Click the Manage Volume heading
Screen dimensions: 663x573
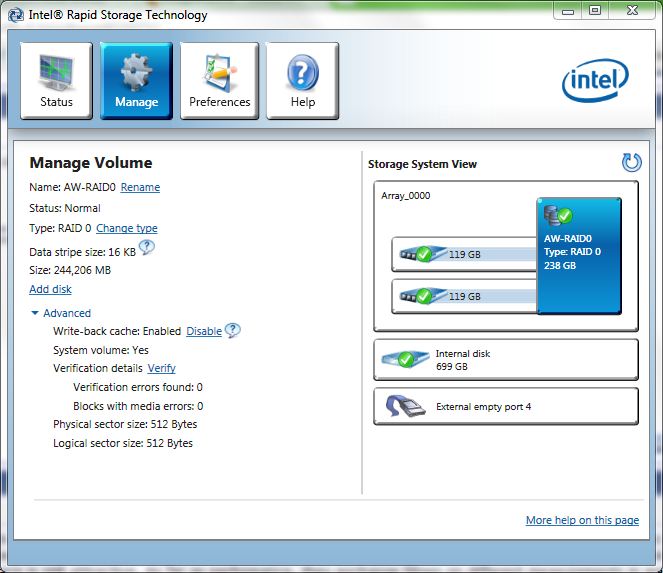(x=91, y=163)
